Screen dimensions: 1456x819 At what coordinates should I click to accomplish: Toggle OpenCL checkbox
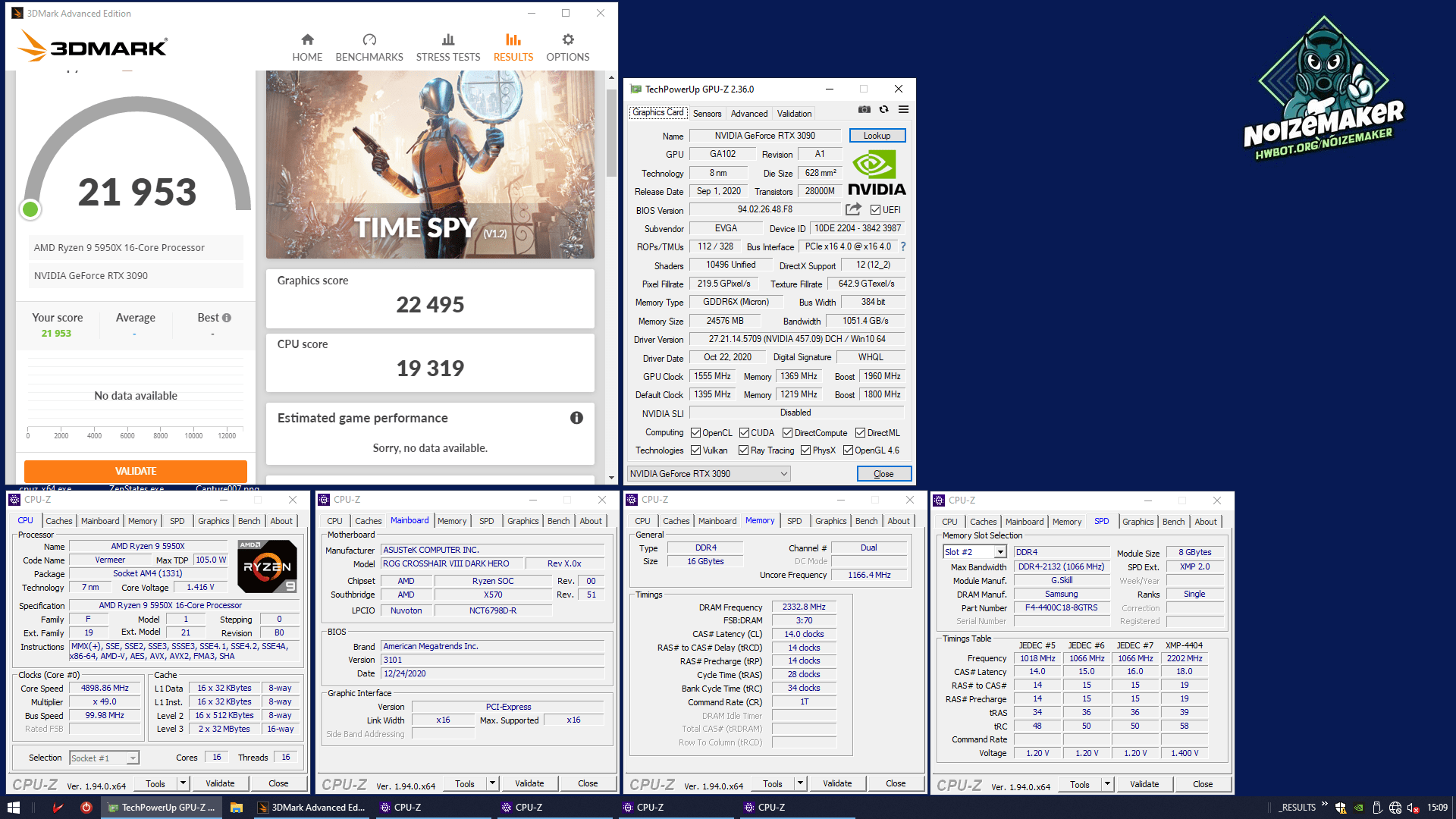695,433
